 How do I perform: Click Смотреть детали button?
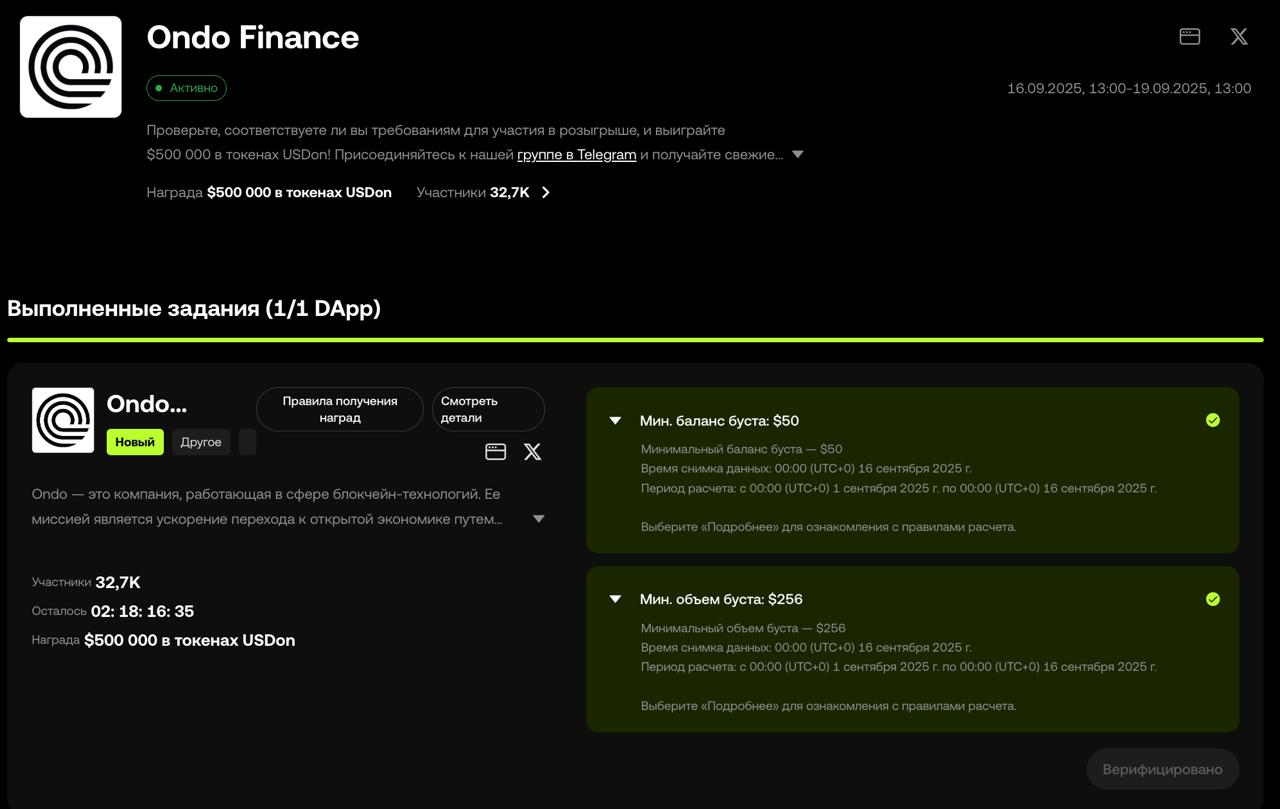488,409
